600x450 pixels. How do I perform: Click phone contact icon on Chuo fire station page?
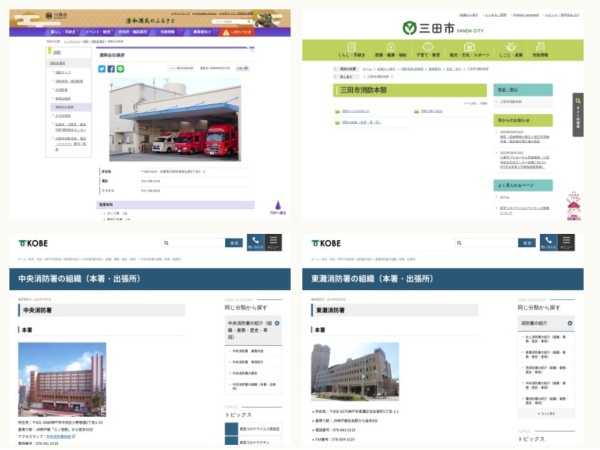click(256, 243)
